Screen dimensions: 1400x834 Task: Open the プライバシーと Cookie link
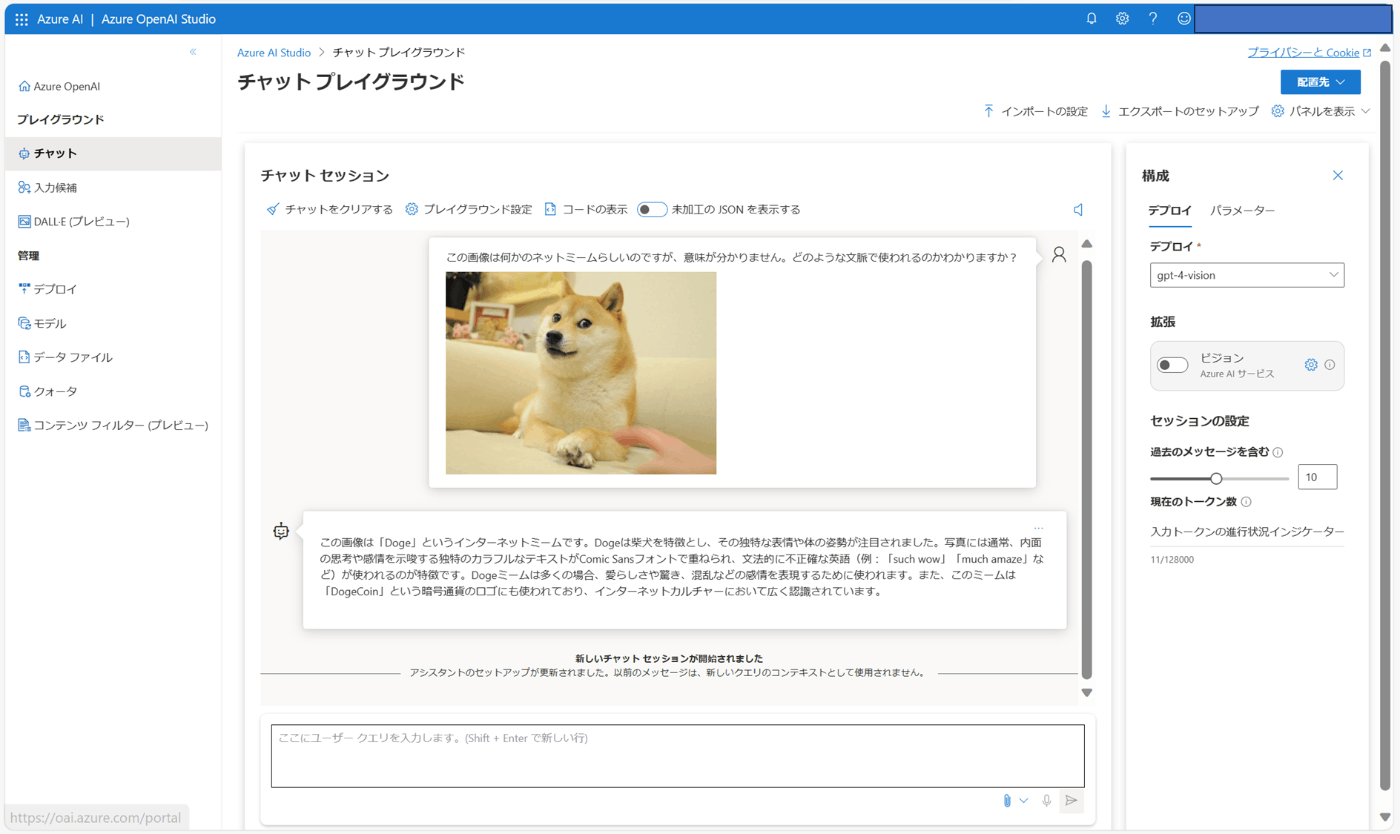(1309, 52)
